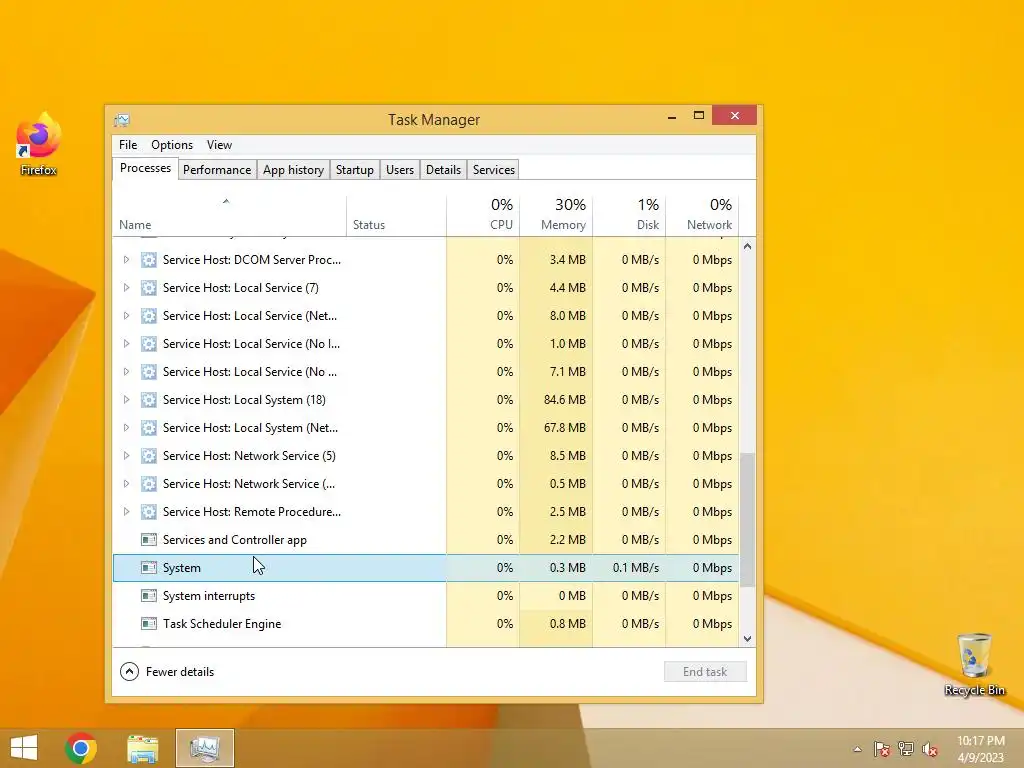Image resolution: width=1024 pixels, height=768 pixels.
Task: Open the Firefox desktop shortcut
Action: point(39,144)
